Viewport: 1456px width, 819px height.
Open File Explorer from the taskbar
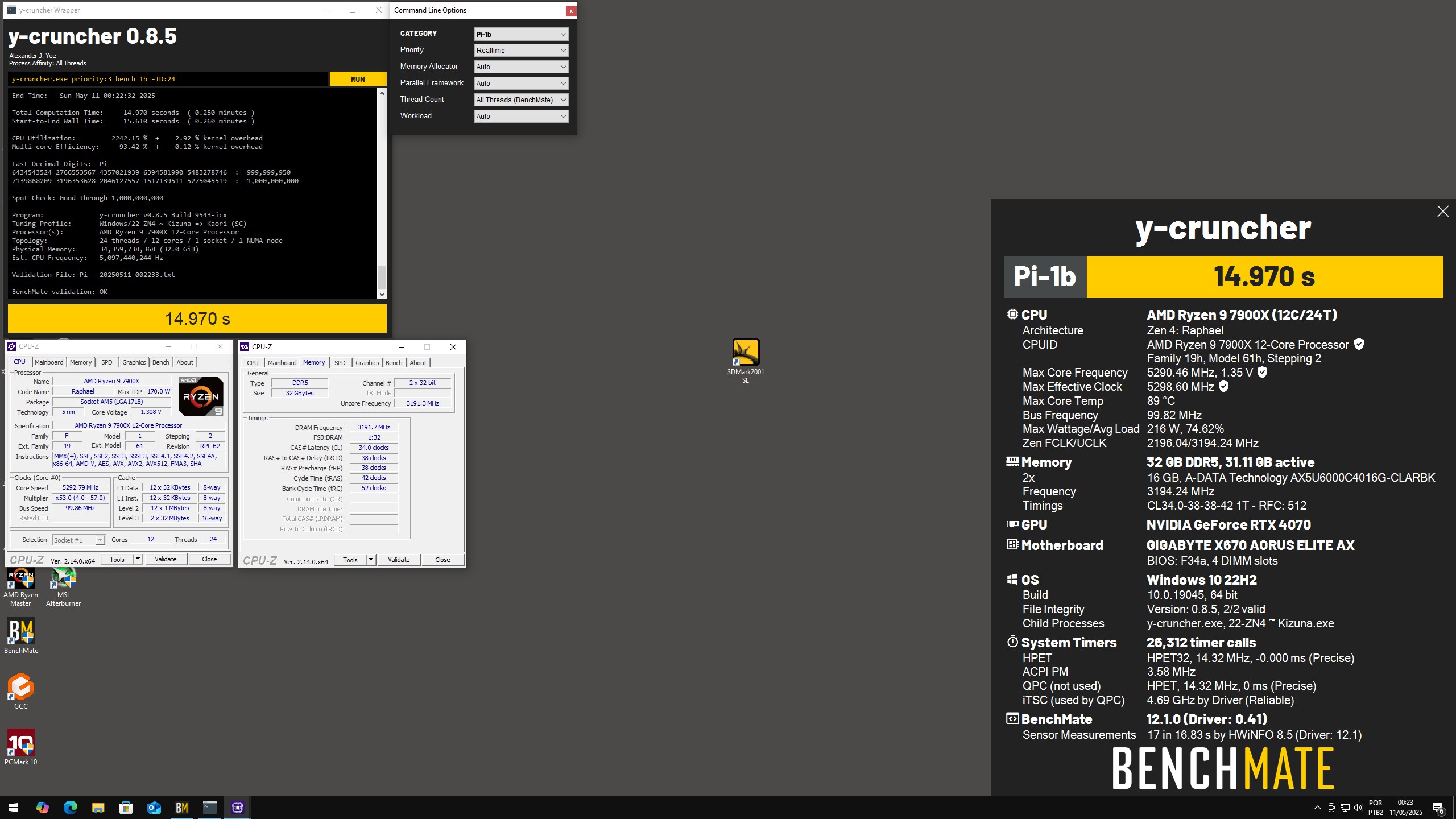coord(98,808)
